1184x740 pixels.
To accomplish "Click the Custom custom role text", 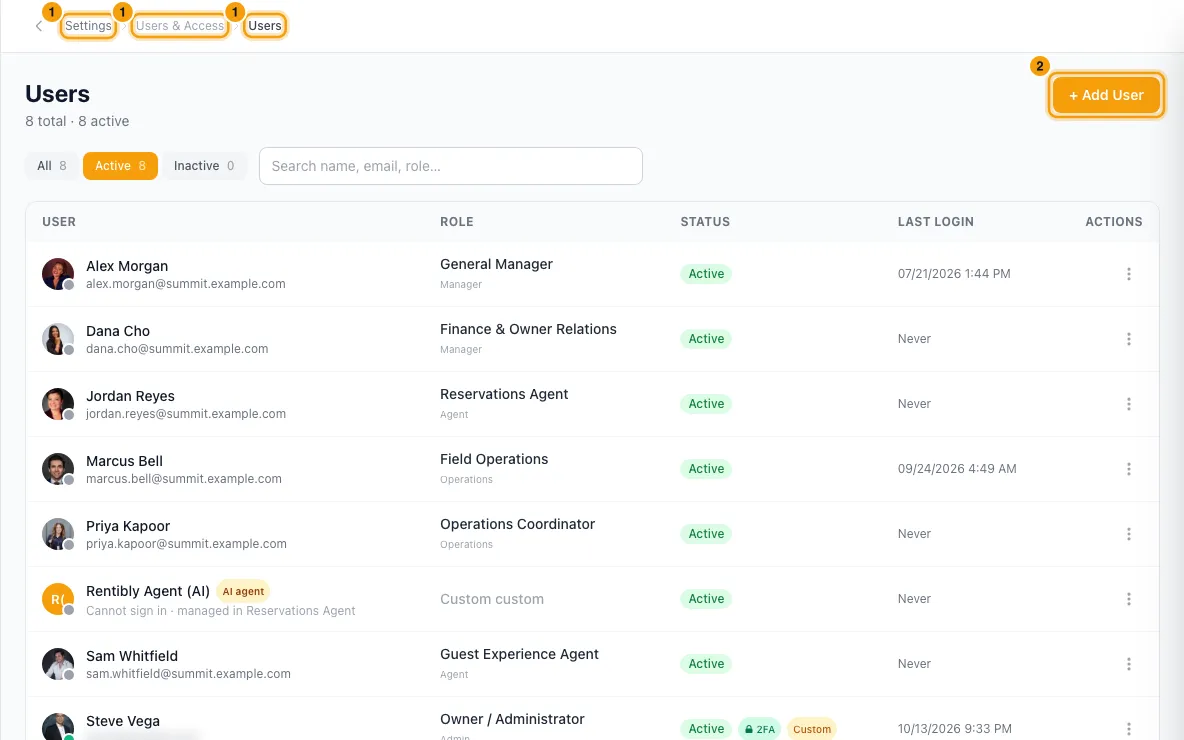I will 492,599.
